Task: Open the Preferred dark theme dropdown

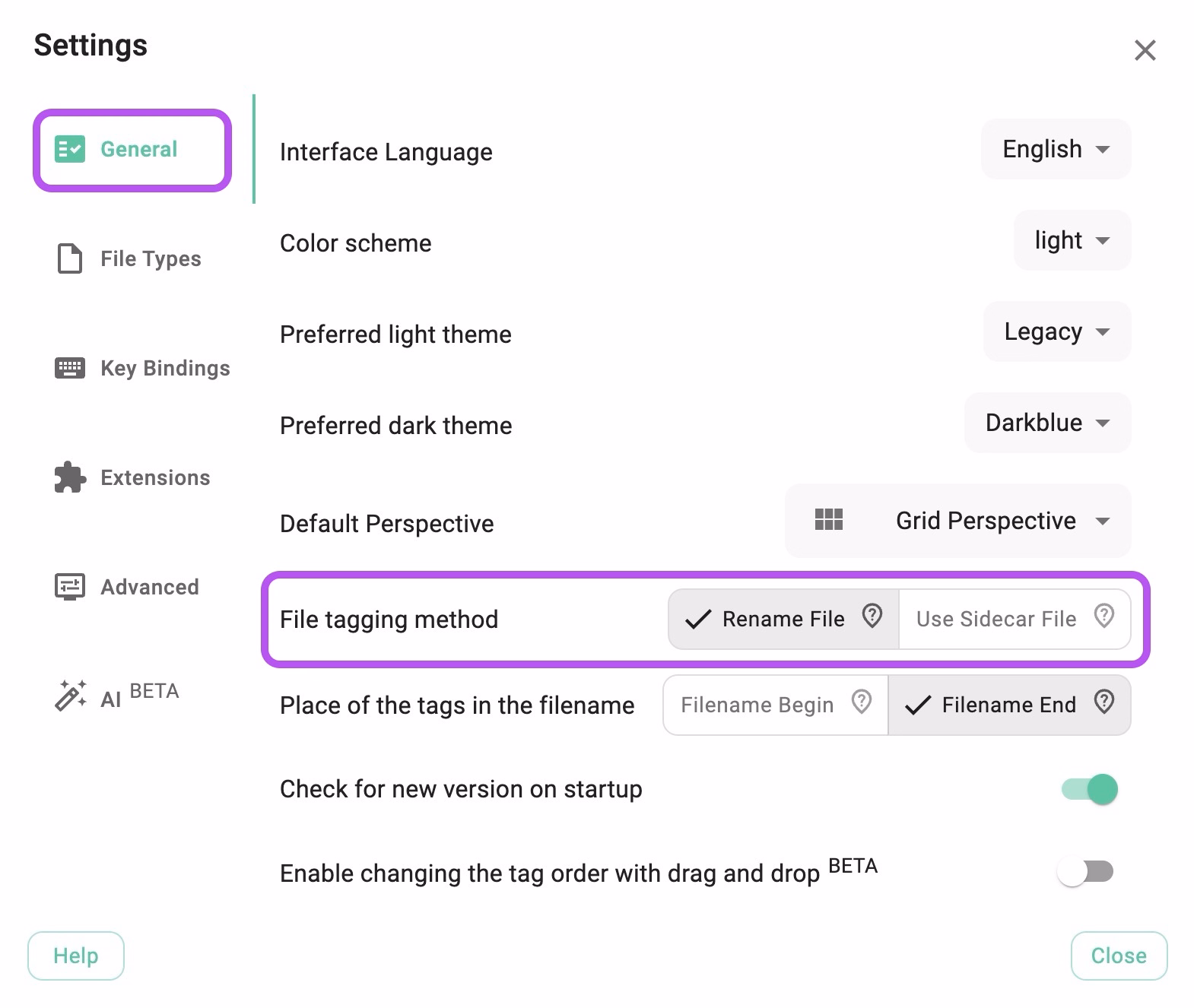Action: (x=1046, y=423)
